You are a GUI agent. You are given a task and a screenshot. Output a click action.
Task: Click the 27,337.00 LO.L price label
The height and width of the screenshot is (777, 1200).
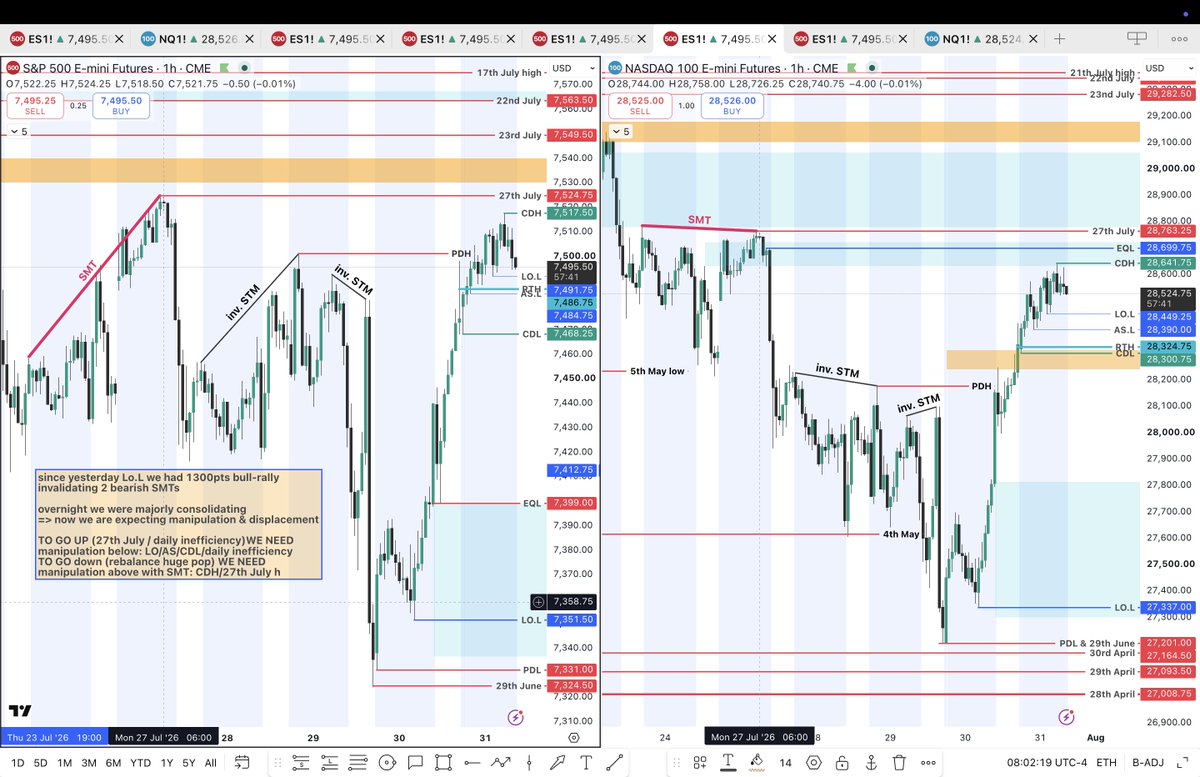pyautogui.click(x=1168, y=607)
